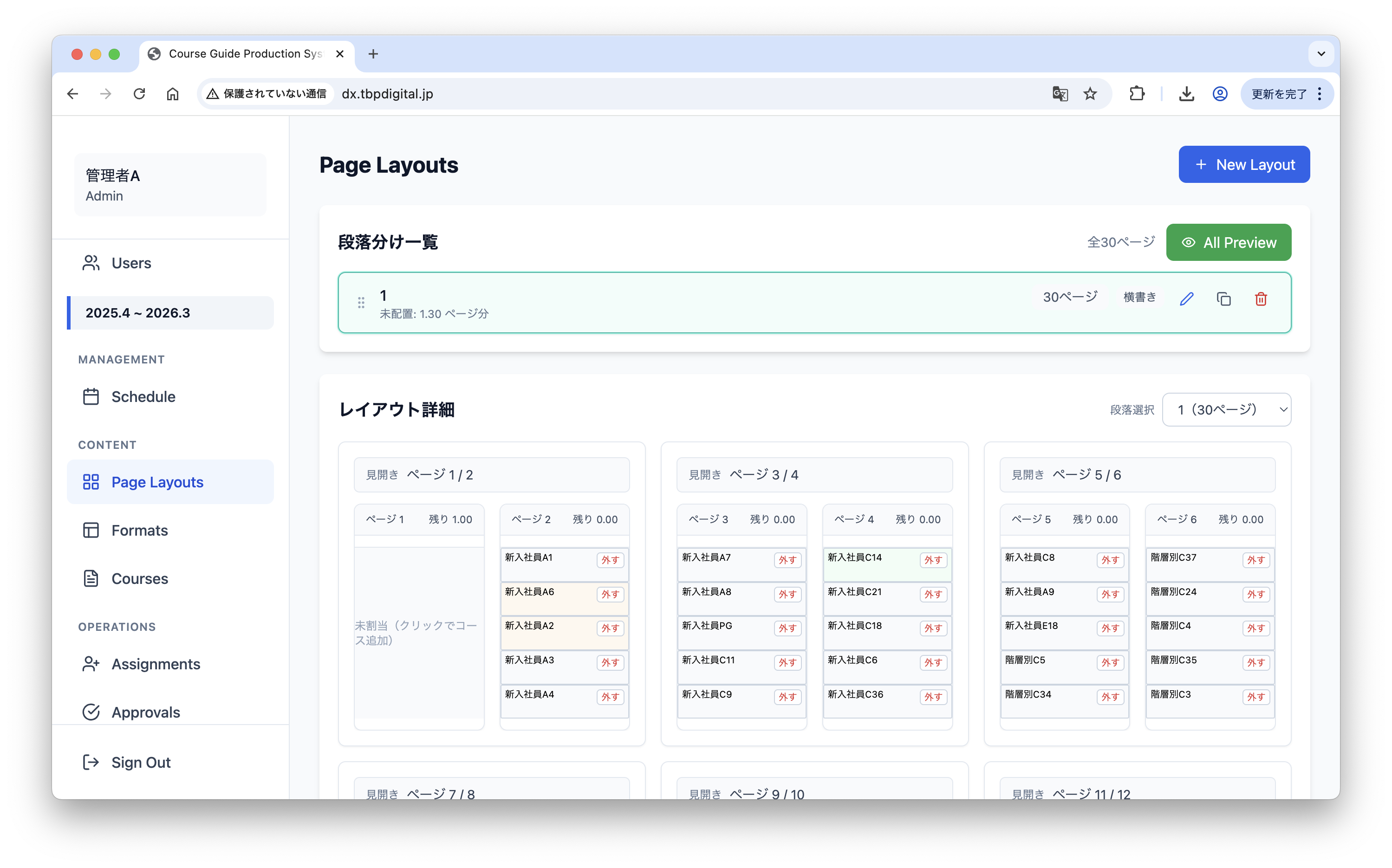Screen dimensions: 1392x868
Task: Click the Google Translate icon in address bar
Action: [1060, 94]
